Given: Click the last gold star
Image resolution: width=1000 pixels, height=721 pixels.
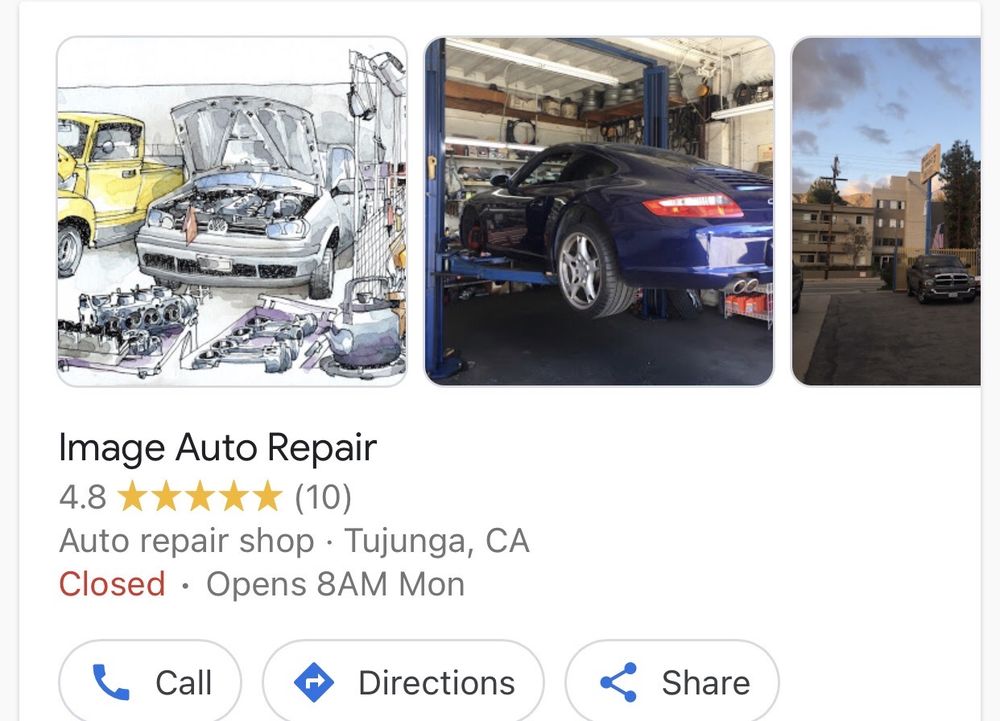Looking at the screenshot, I should (267, 497).
